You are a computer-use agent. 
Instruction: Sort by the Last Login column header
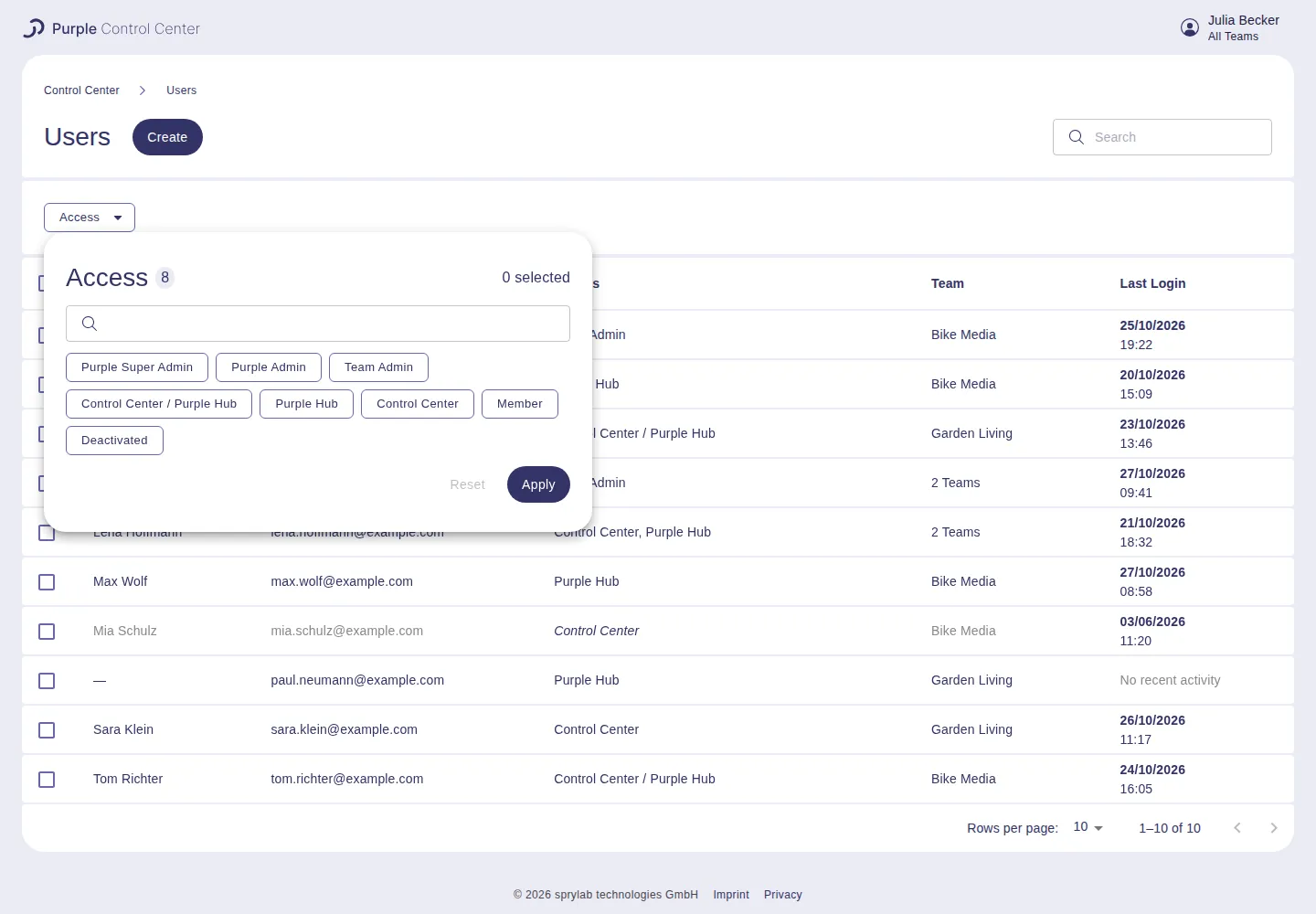[1152, 283]
